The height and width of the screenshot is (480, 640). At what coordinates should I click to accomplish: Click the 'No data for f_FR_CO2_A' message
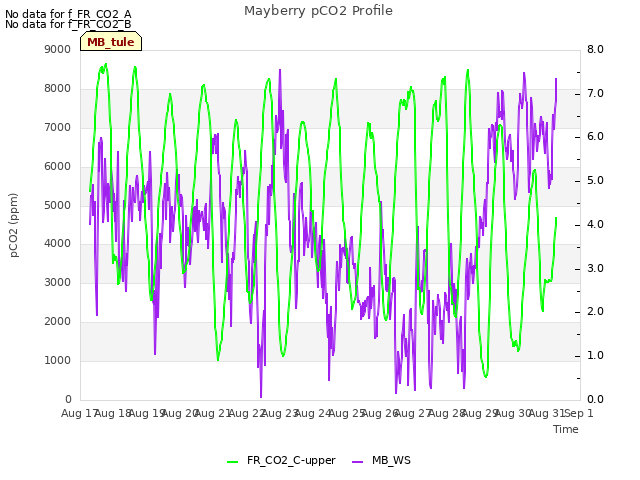pyautogui.click(x=68, y=14)
